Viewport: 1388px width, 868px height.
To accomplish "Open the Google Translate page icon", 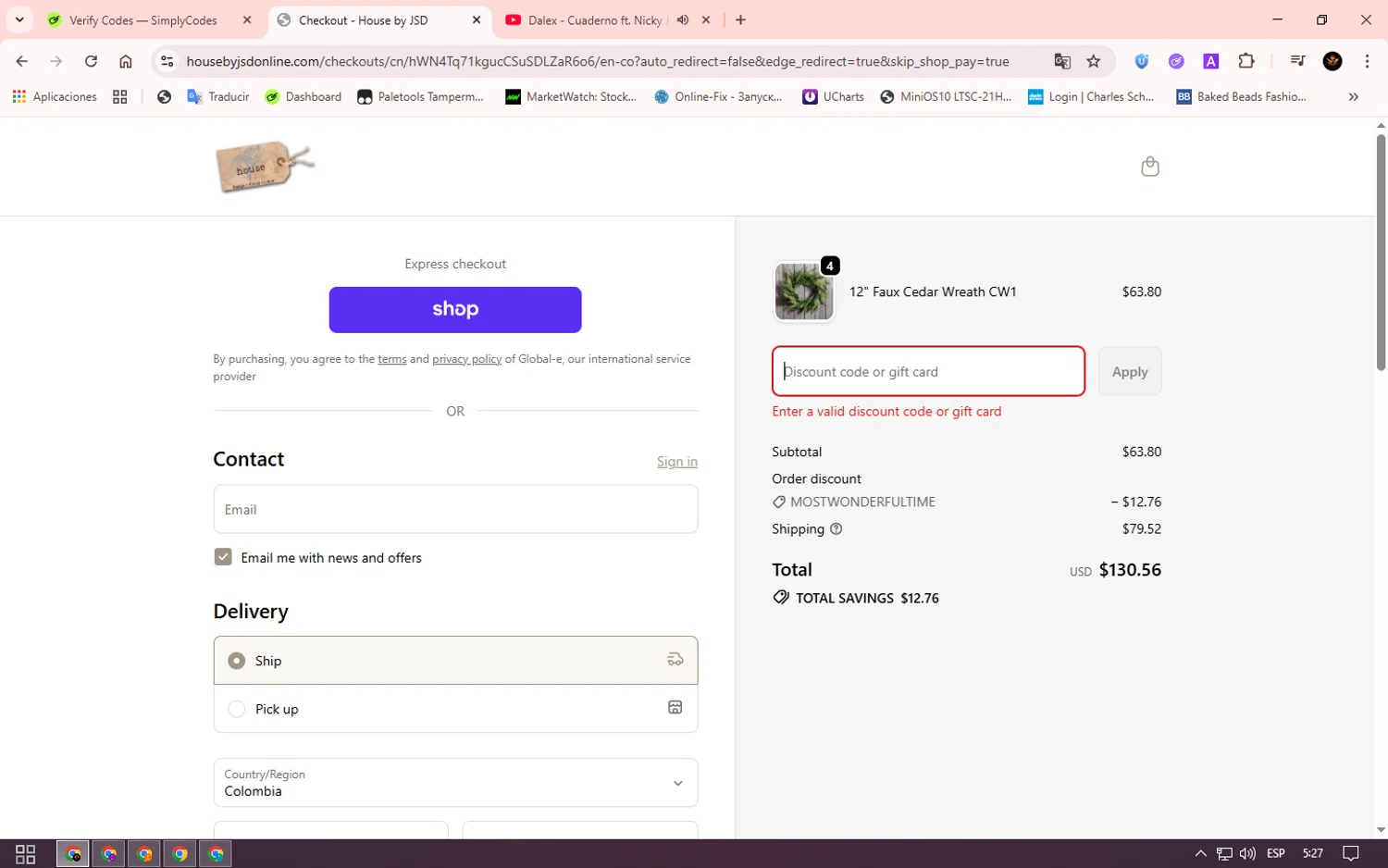I will [x=1062, y=61].
